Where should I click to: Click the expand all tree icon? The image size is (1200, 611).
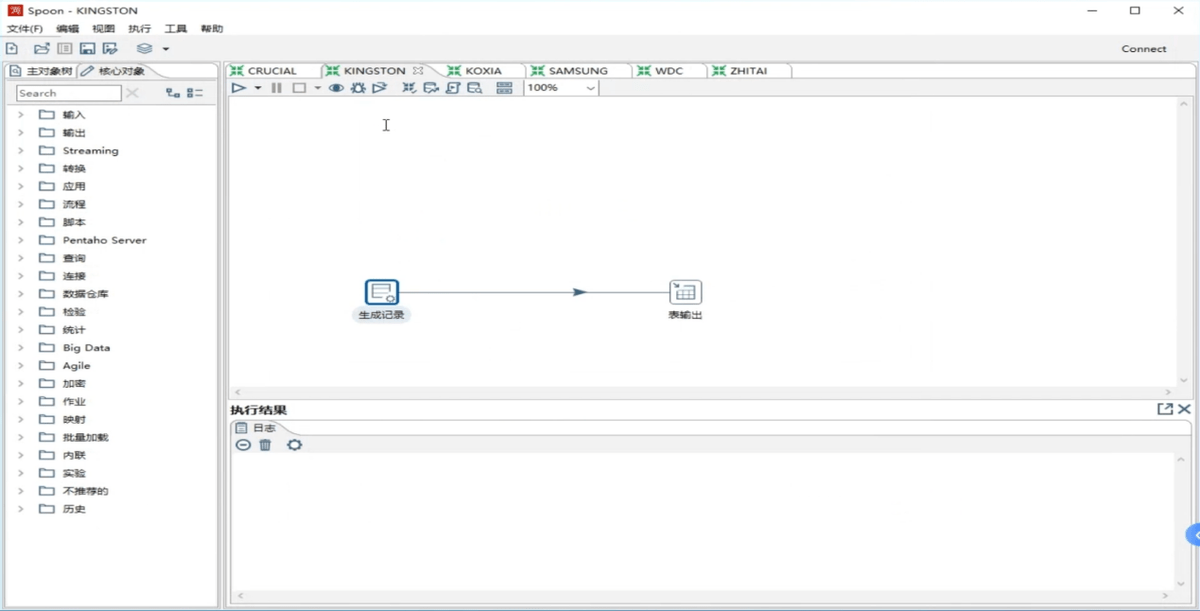173,93
